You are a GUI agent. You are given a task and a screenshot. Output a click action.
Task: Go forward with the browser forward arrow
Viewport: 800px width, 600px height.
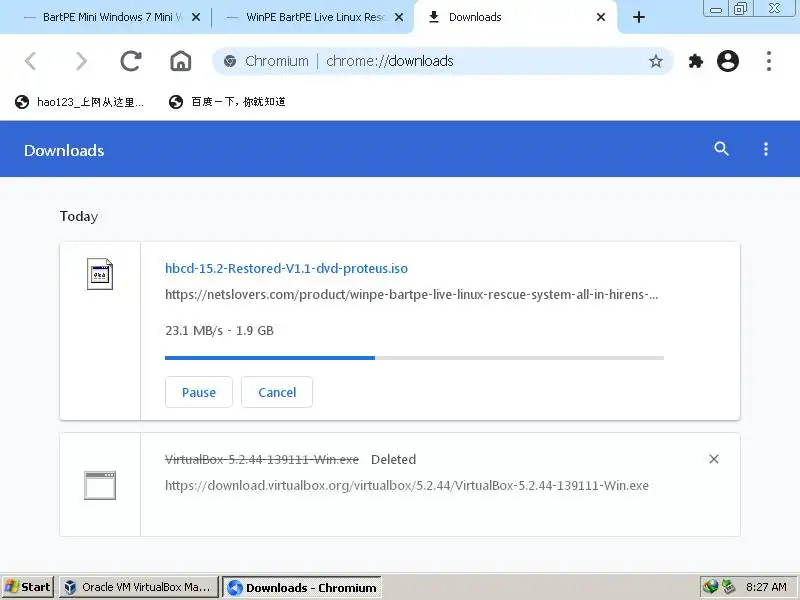point(81,61)
